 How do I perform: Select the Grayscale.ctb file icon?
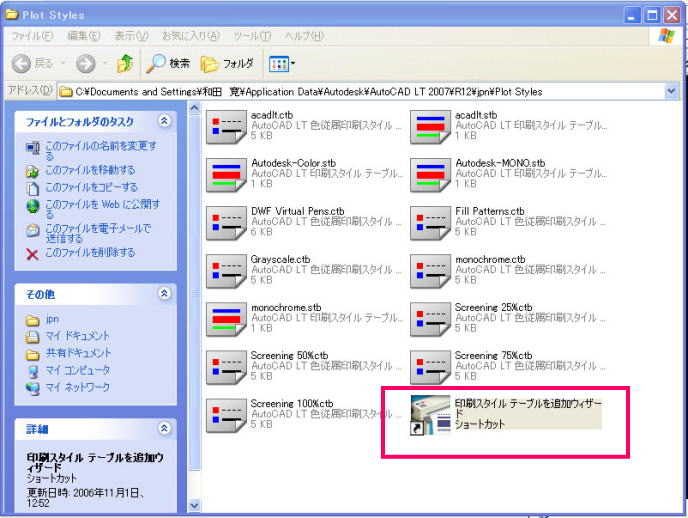tap(226, 271)
